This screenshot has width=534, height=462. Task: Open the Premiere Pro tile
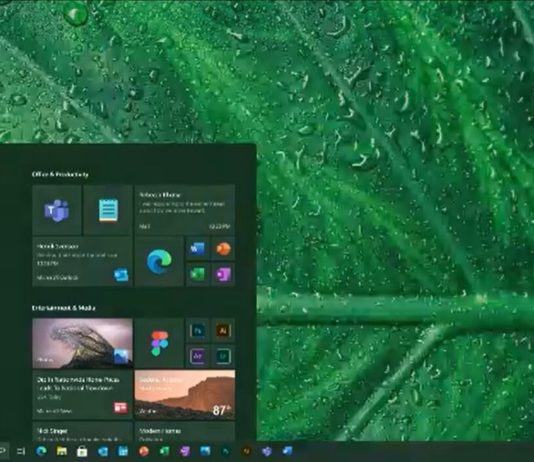tap(198, 356)
